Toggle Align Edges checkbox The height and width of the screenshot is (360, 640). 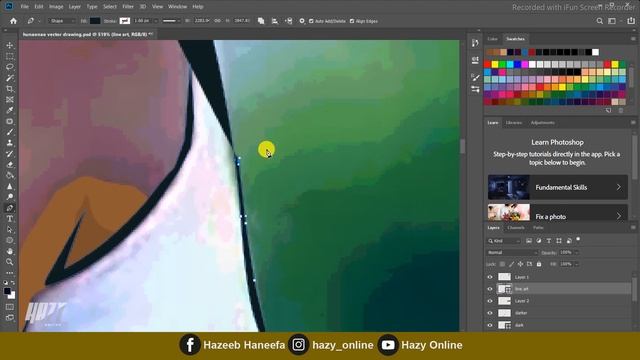352,21
